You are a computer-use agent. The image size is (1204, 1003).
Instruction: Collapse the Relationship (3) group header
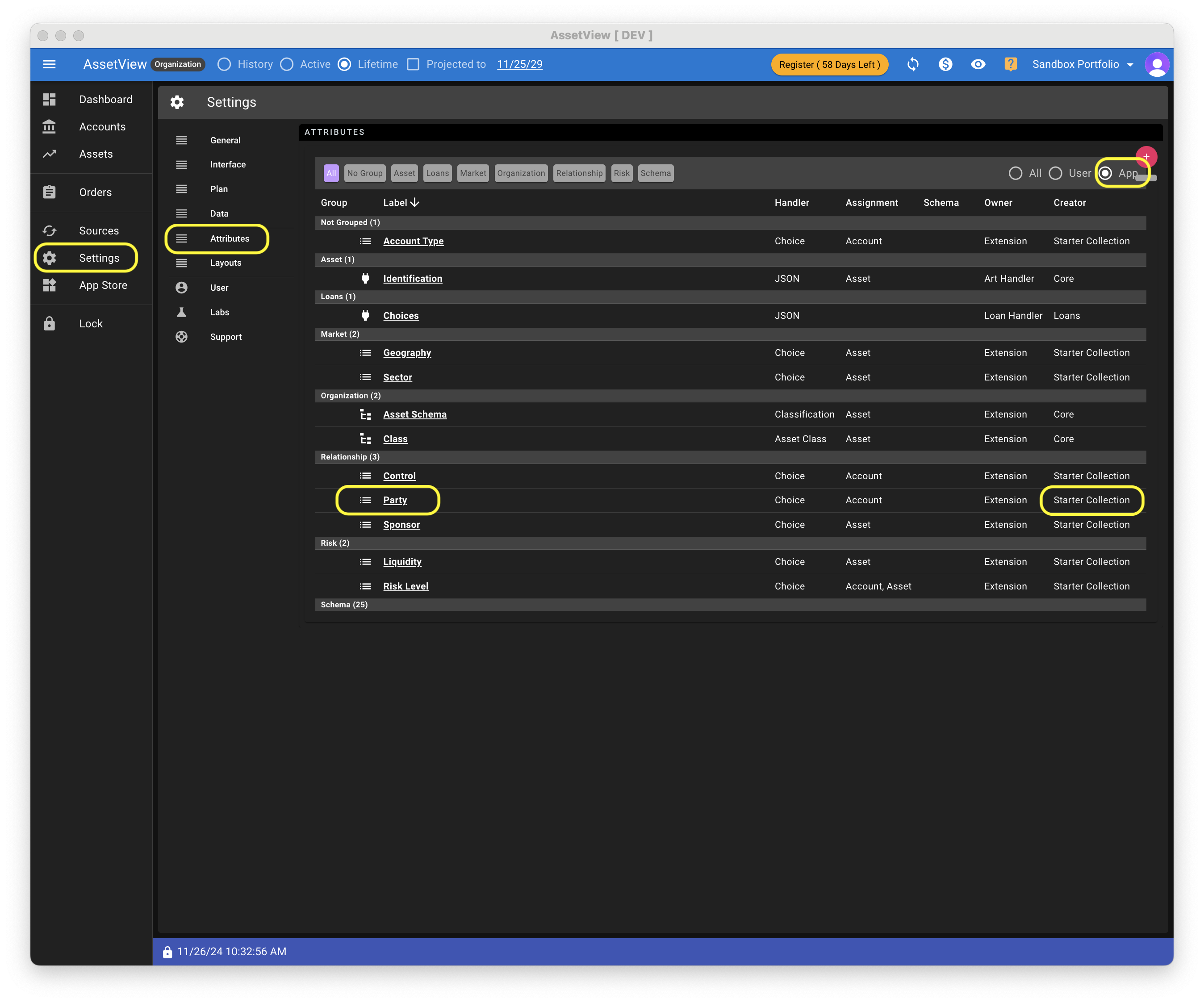(x=730, y=457)
